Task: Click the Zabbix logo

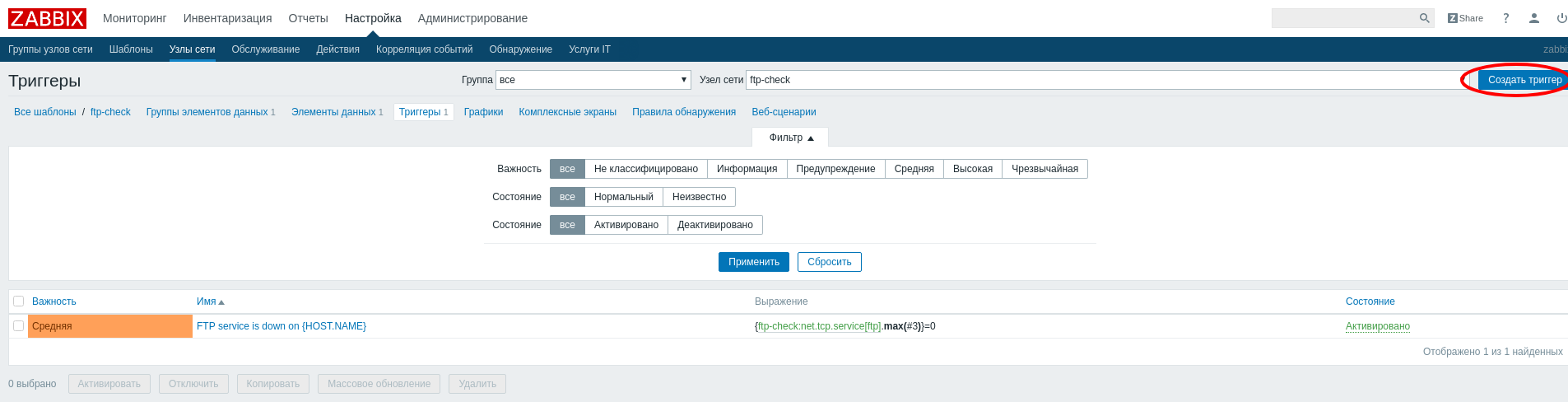Action: (47, 18)
